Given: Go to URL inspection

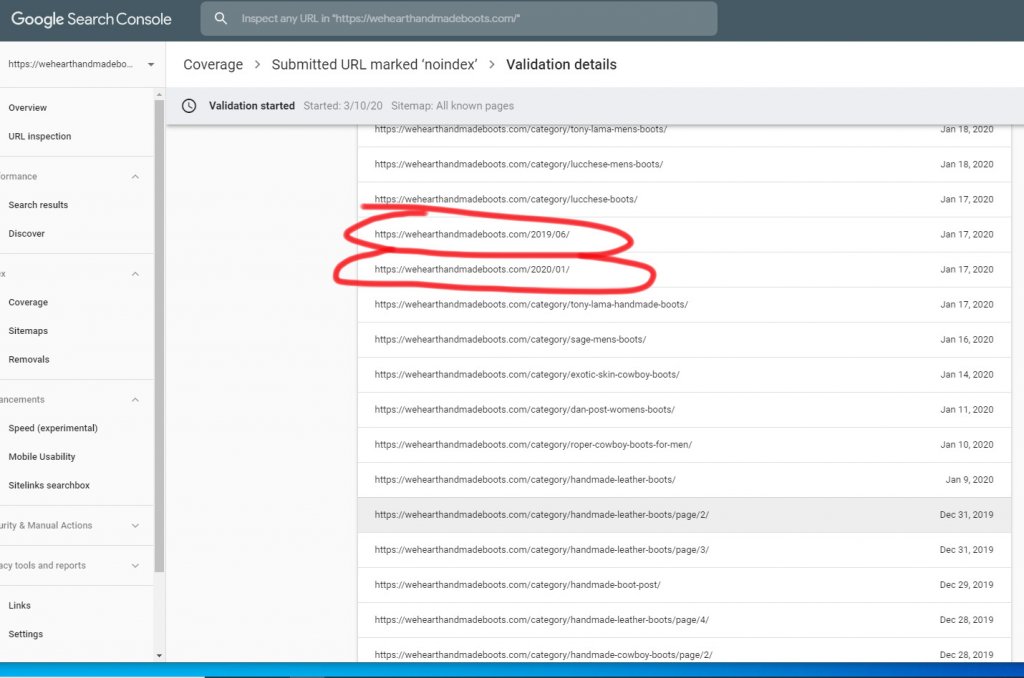Looking at the screenshot, I should (40, 137).
